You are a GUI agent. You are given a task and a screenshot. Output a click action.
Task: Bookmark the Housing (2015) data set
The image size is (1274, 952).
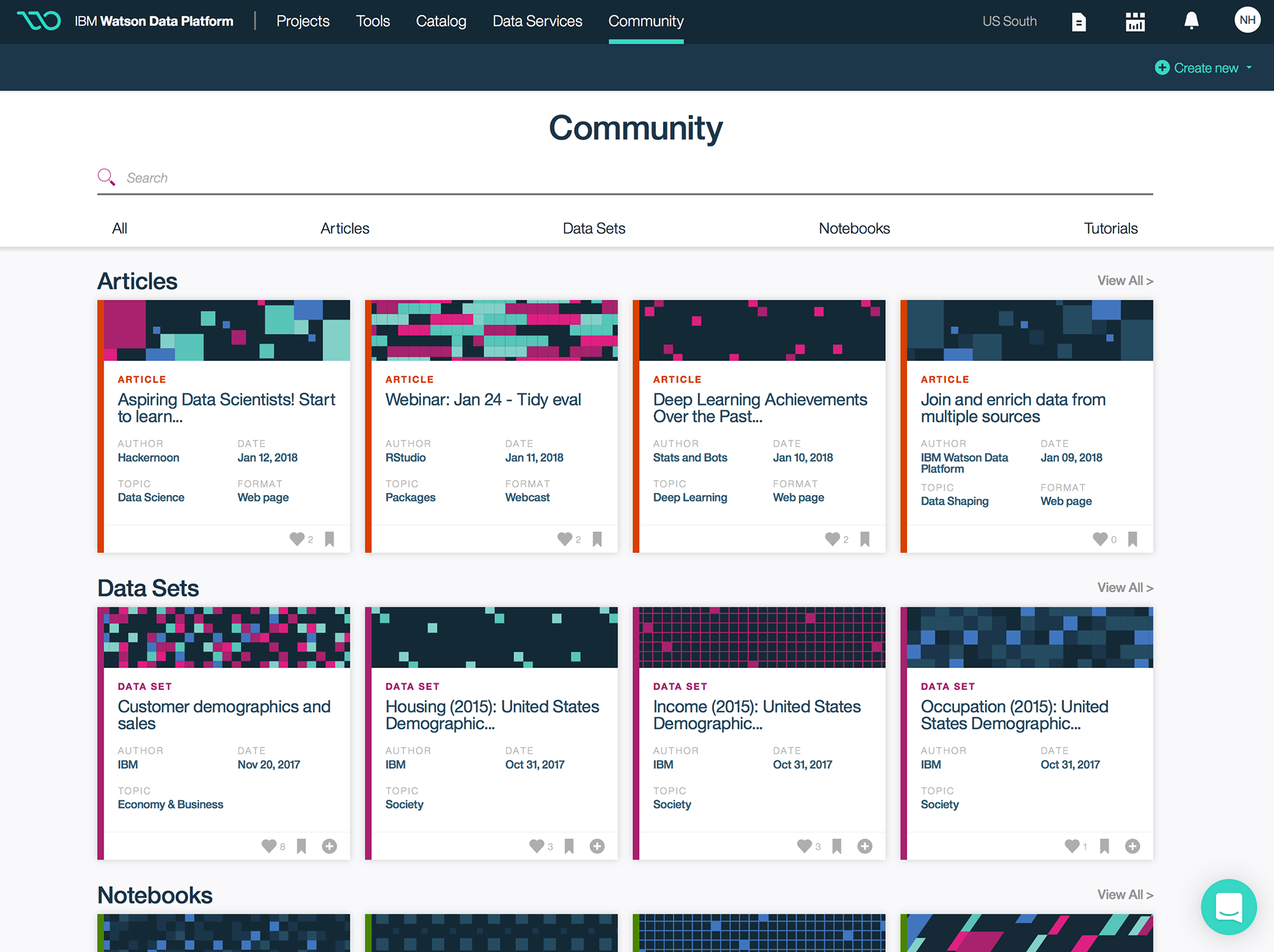coord(569,846)
